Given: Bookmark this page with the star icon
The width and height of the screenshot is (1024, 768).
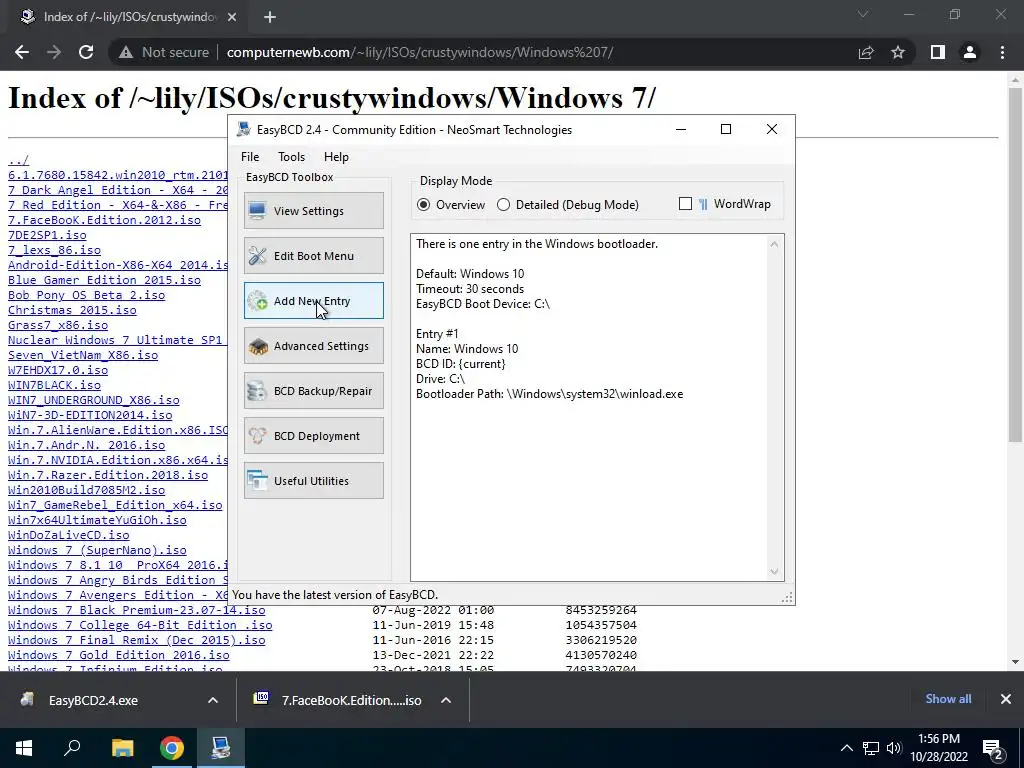Looking at the screenshot, I should click(898, 52).
